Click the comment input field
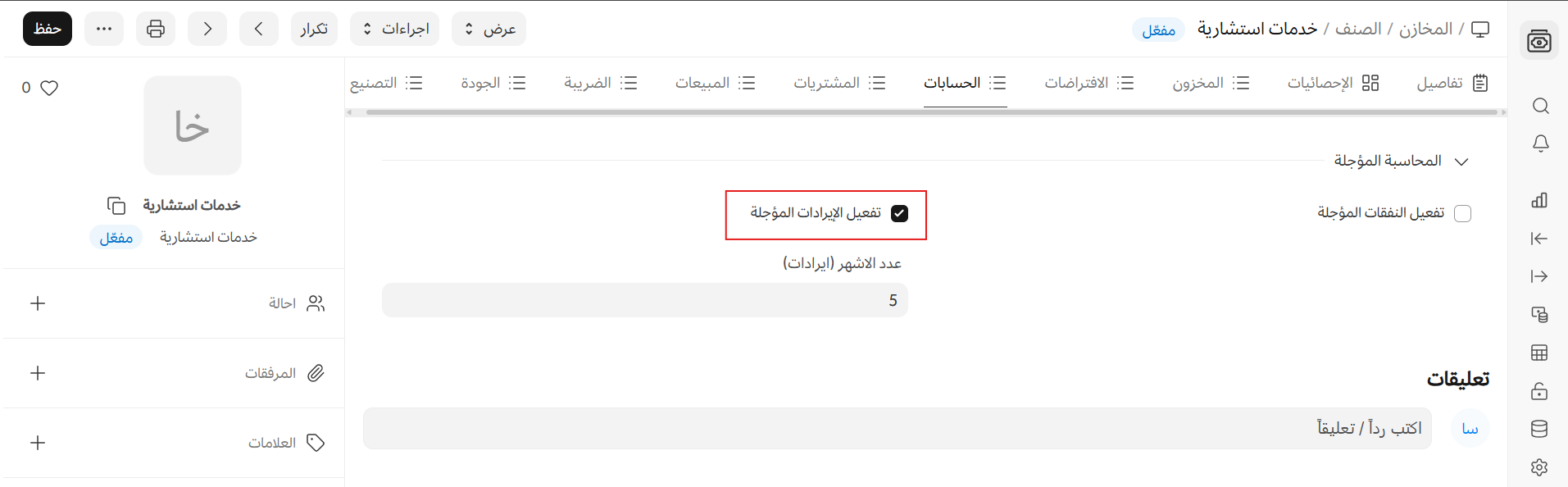Image resolution: width=1568 pixels, height=487 pixels. pos(897,428)
